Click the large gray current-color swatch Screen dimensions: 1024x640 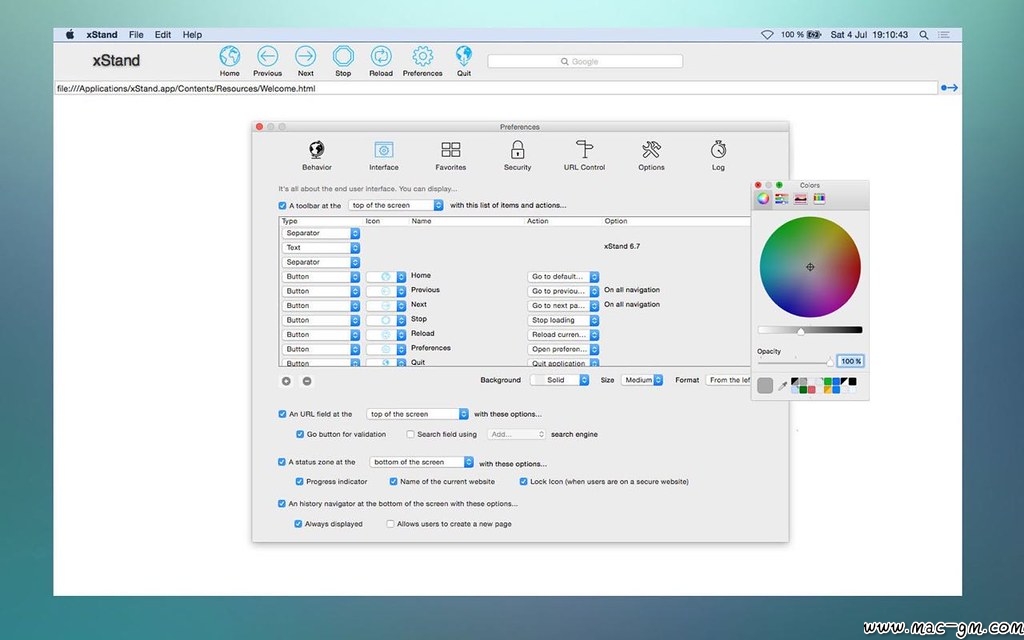pyautogui.click(x=765, y=386)
